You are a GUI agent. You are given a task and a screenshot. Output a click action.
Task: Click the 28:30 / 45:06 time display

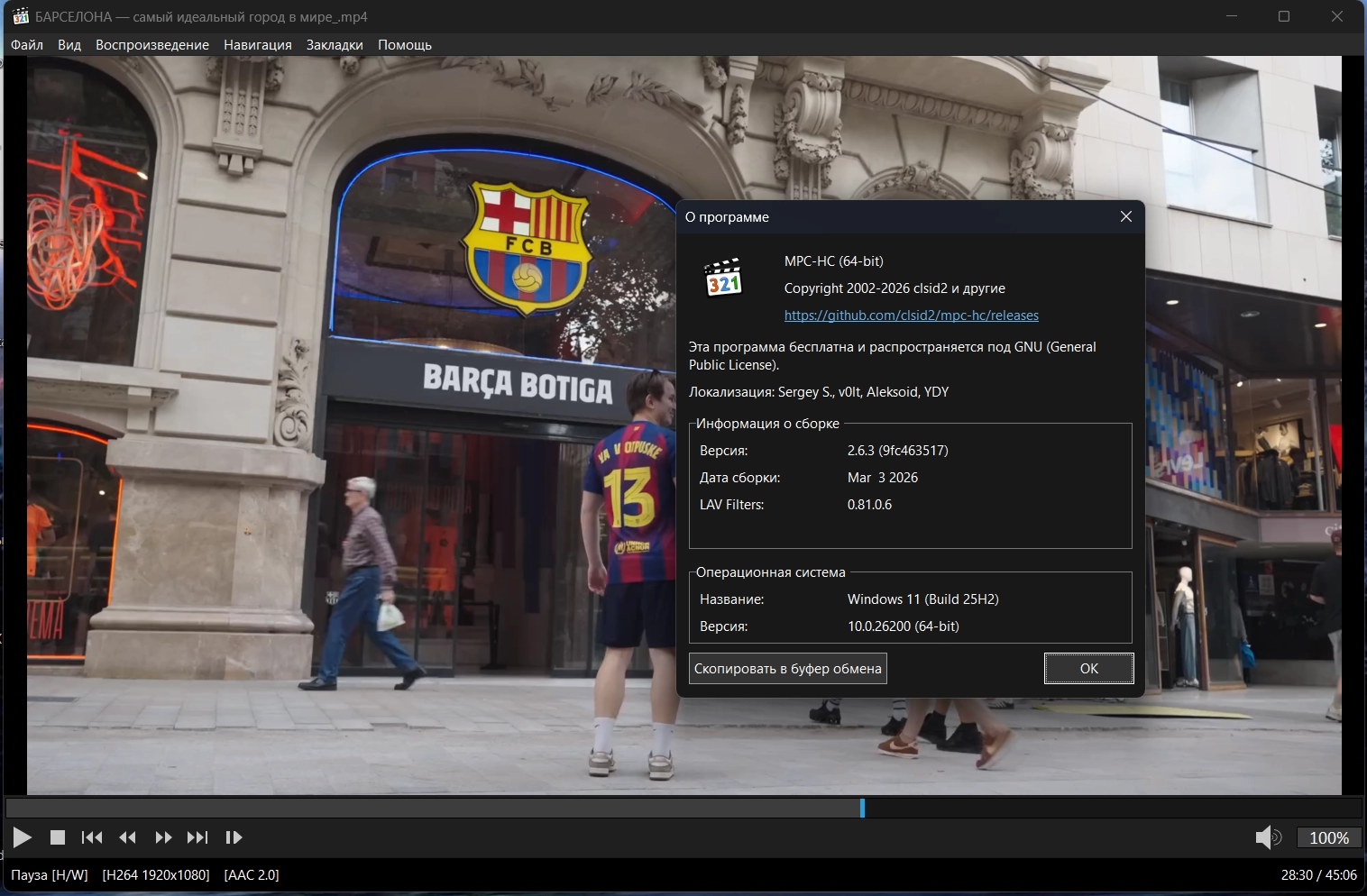tap(1319, 874)
